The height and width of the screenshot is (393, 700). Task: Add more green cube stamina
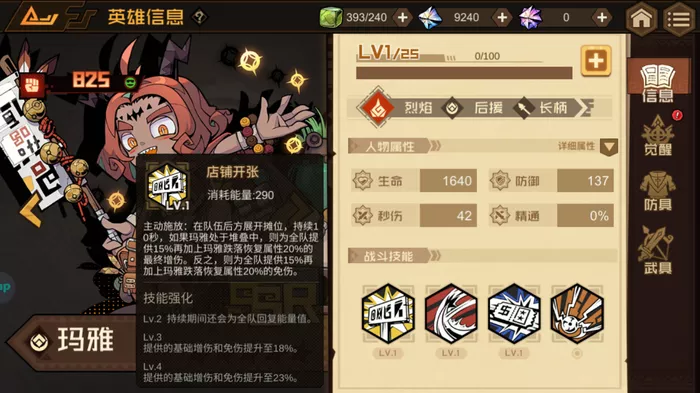pos(403,17)
